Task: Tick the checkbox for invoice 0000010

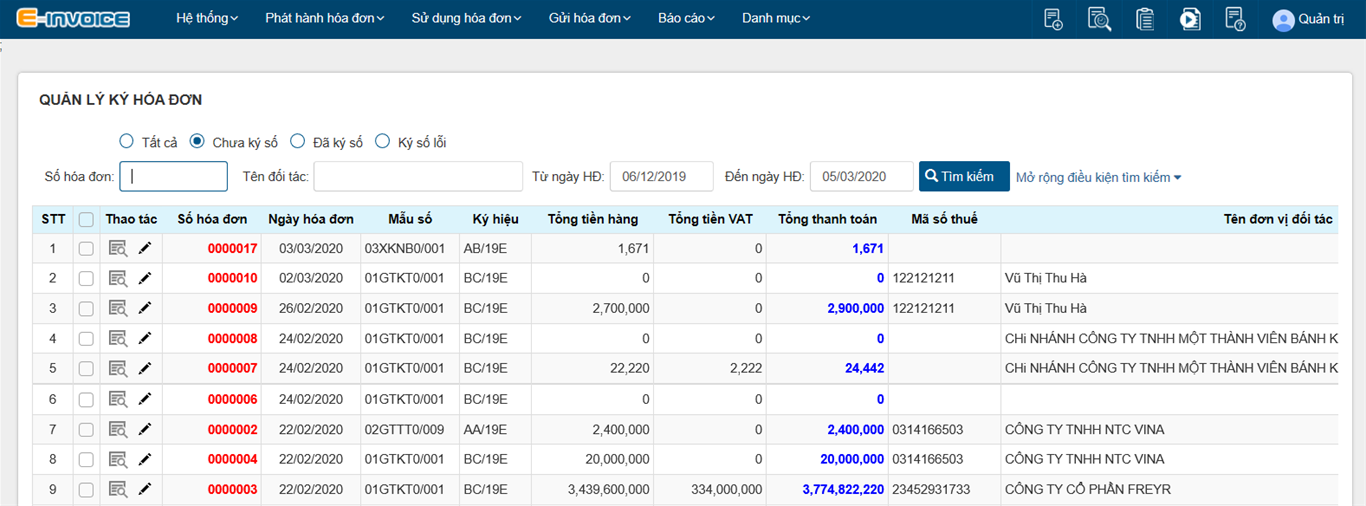Action: pos(86,278)
